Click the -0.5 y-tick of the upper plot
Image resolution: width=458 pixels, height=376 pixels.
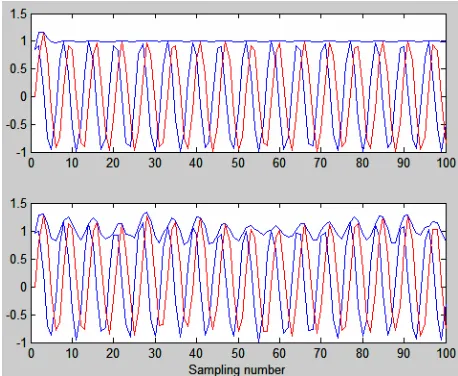16,125
